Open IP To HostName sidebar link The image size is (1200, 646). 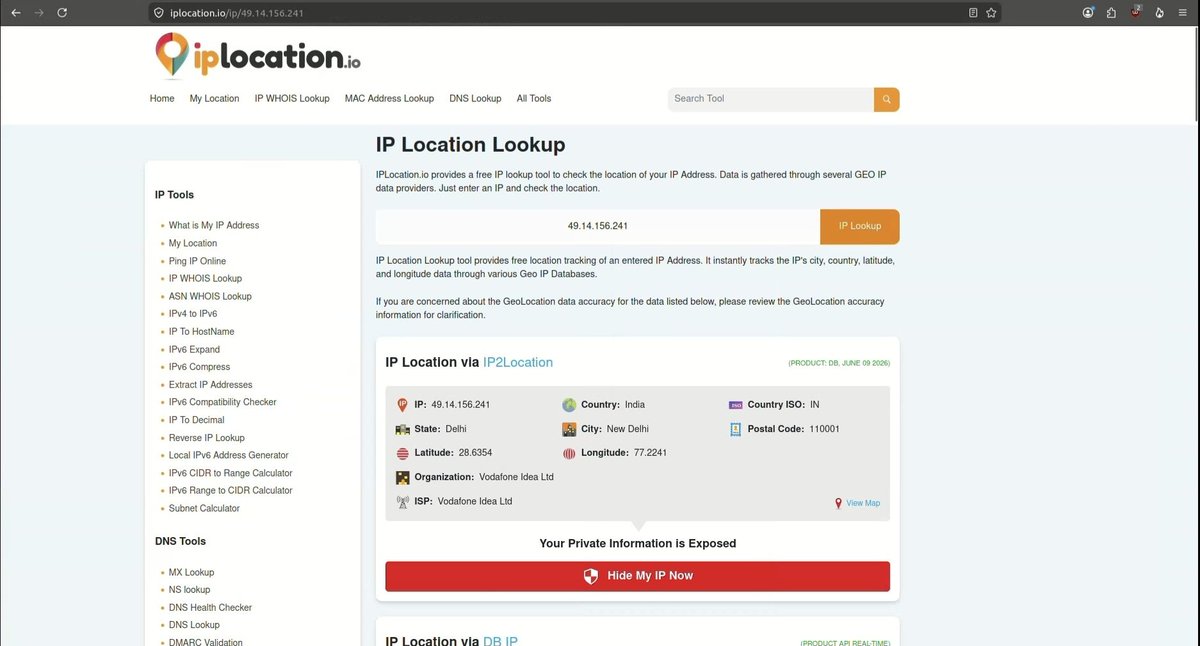pyautogui.click(x=201, y=332)
